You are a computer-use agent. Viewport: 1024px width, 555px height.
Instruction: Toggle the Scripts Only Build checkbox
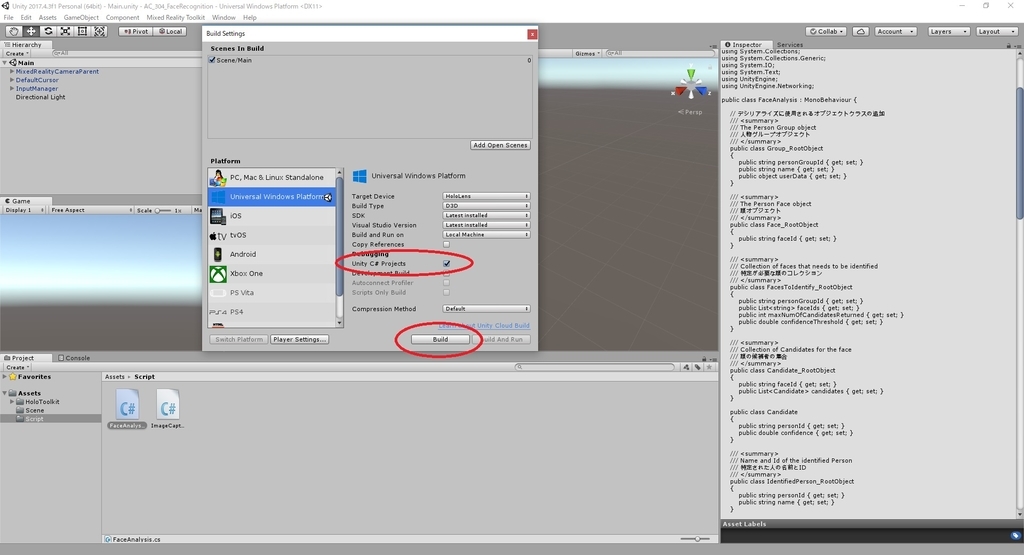(447, 293)
